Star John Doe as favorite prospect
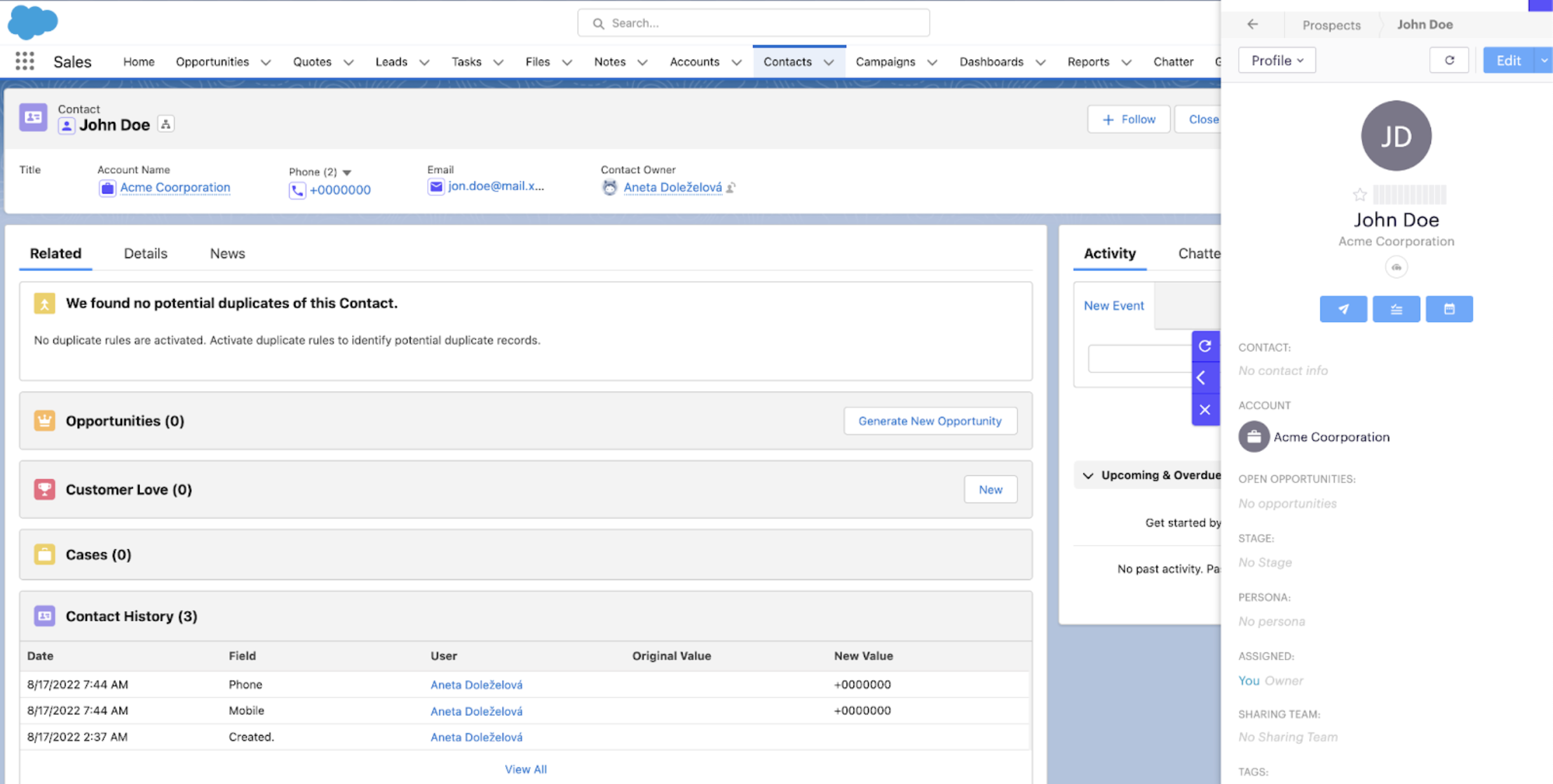Screen dimensions: 1553x784 click(1359, 194)
